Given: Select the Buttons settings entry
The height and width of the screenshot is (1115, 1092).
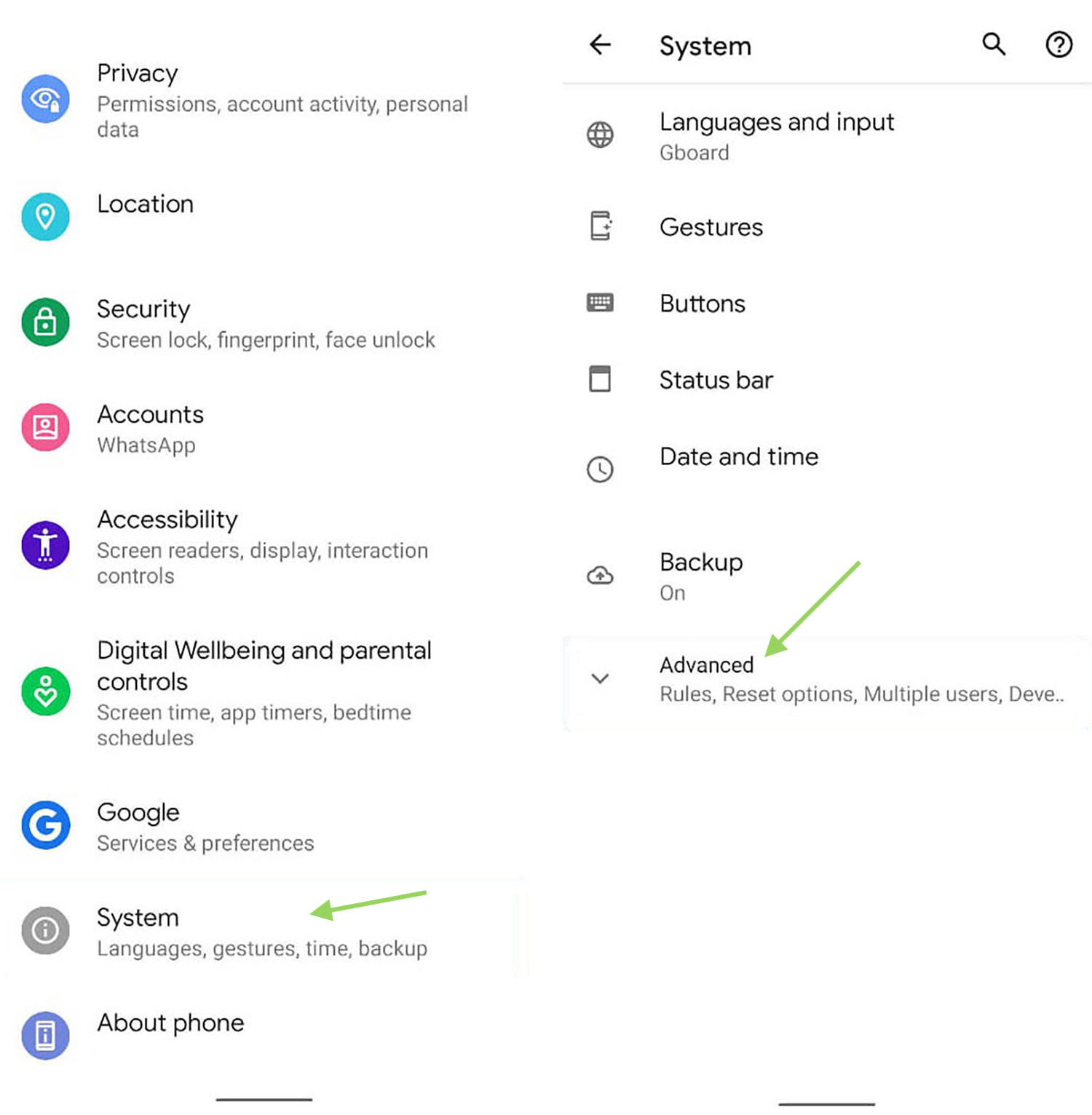Looking at the screenshot, I should pyautogui.click(x=827, y=303).
